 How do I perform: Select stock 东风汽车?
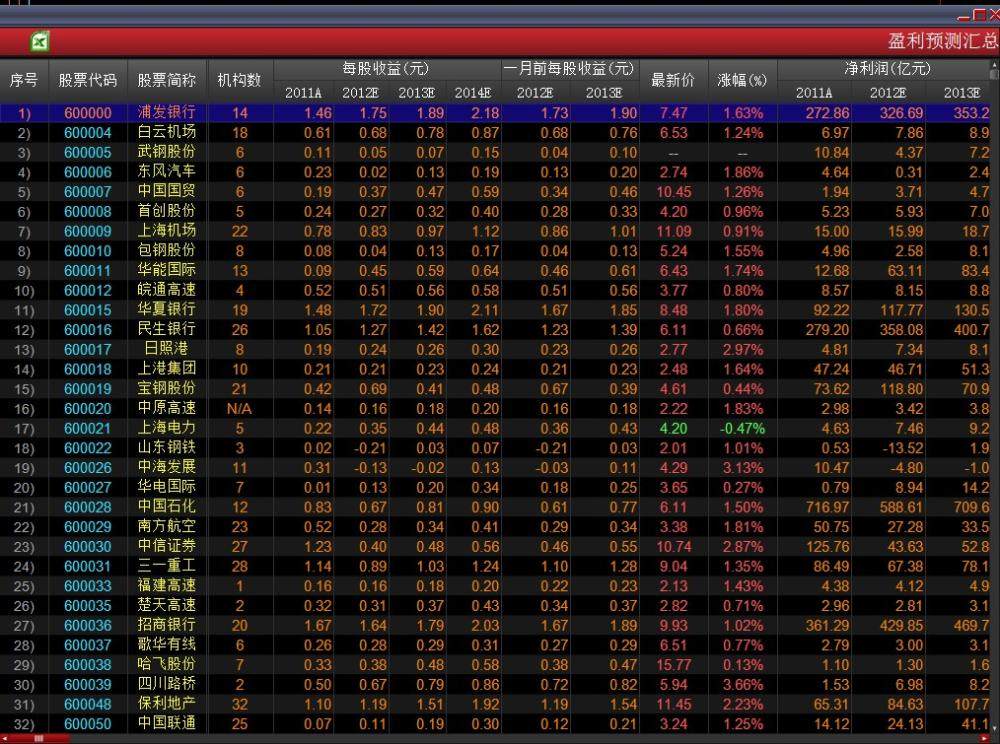tap(166, 172)
